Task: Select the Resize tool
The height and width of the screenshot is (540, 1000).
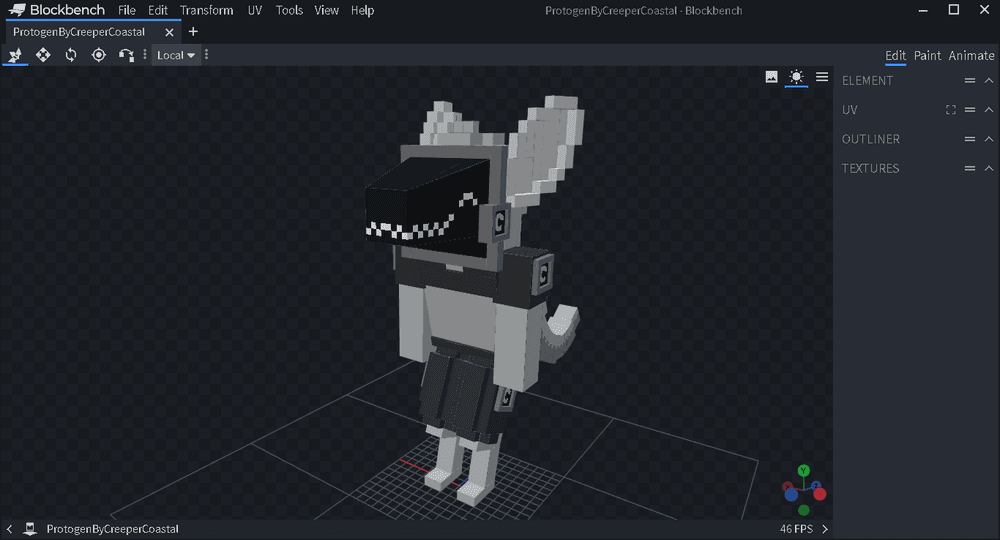Action: pyautogui.click(x=43, y=55)
